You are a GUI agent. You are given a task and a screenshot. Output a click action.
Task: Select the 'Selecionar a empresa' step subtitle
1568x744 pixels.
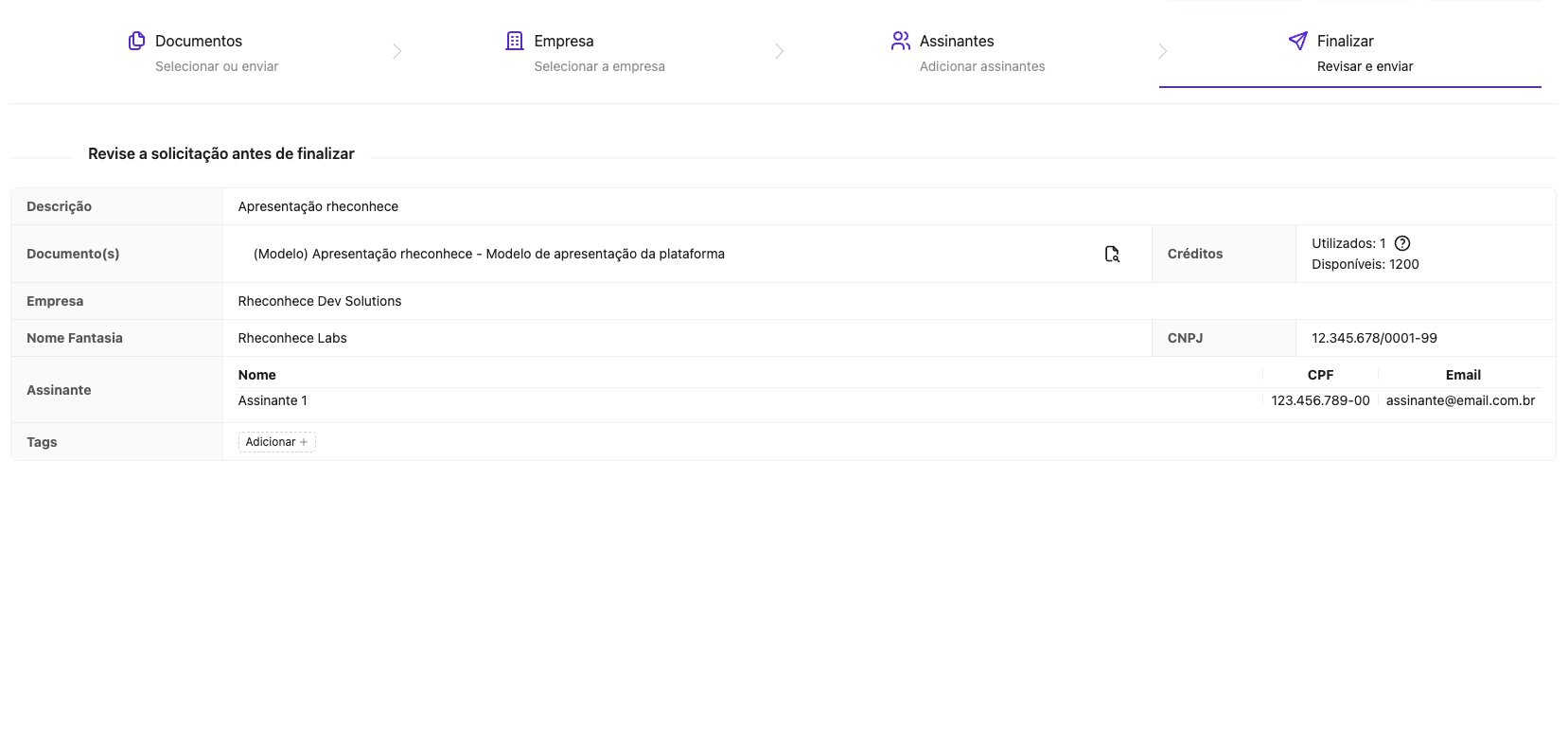click(x=599, y=66)
